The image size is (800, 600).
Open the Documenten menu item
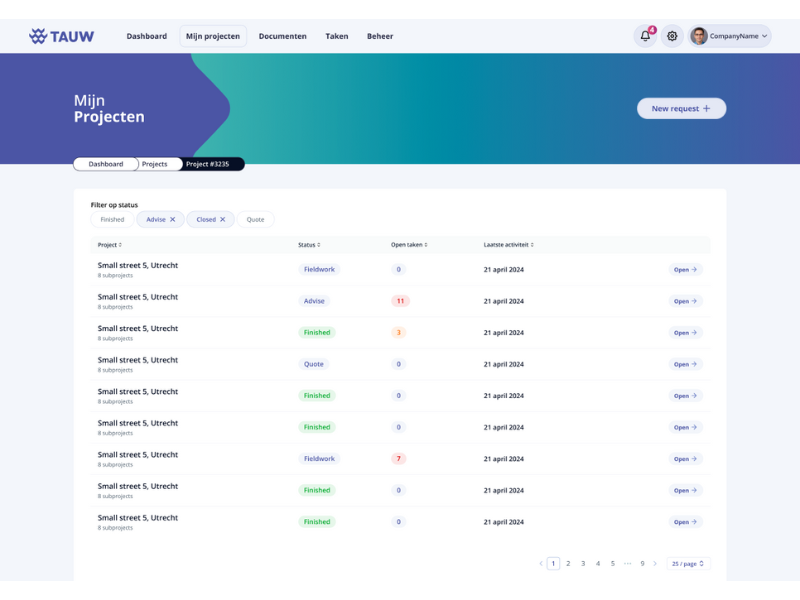tap(282, 36)
